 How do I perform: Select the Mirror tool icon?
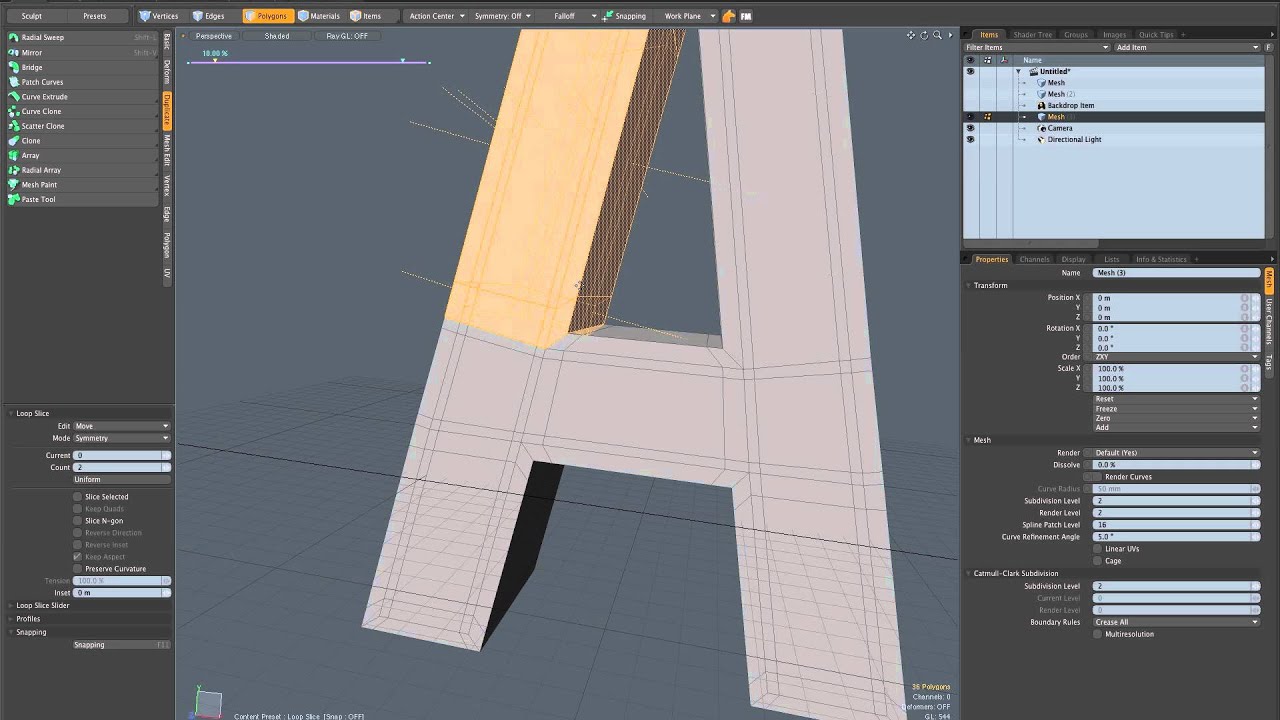(14, 52)
